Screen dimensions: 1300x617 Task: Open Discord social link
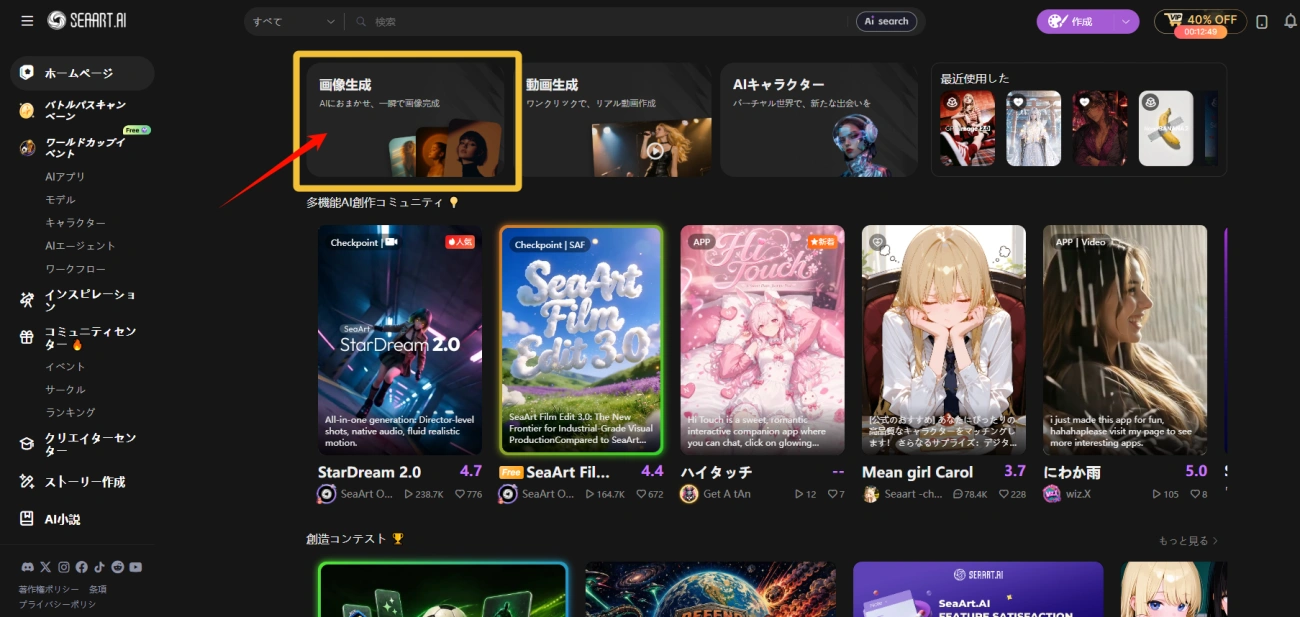(x=27, y=567)
